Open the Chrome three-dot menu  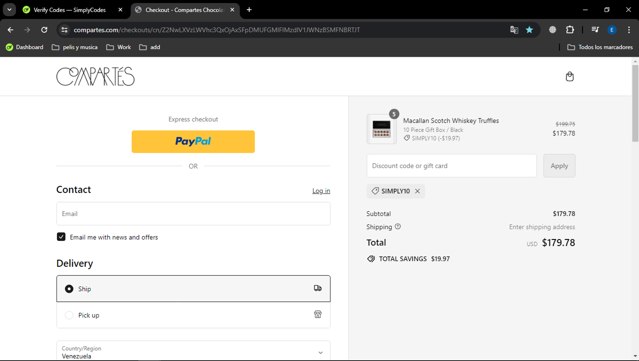(x=629, y=30)
